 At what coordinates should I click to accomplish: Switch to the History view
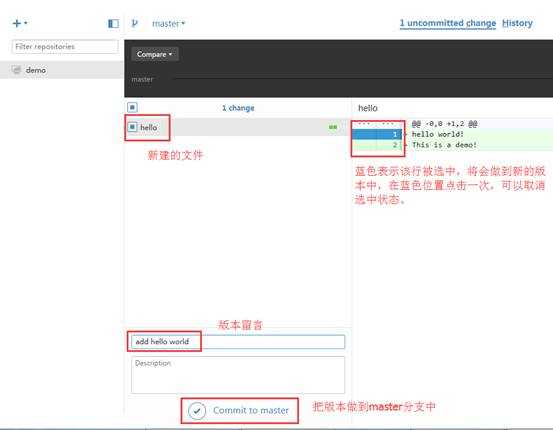point(517,23)
